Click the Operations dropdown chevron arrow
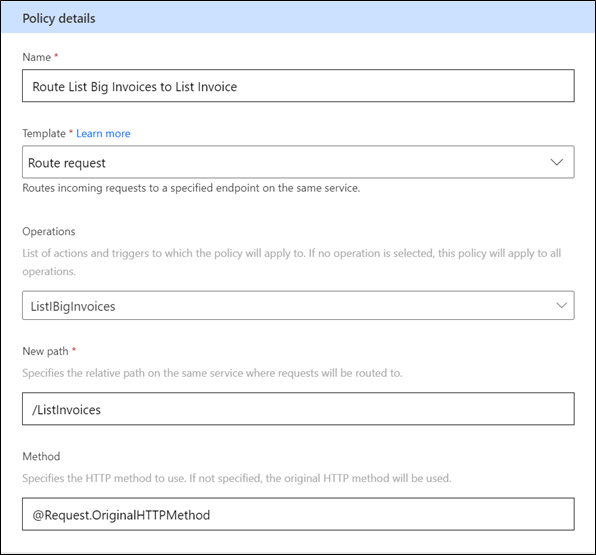The image size is (596, 555). [561, 305]
